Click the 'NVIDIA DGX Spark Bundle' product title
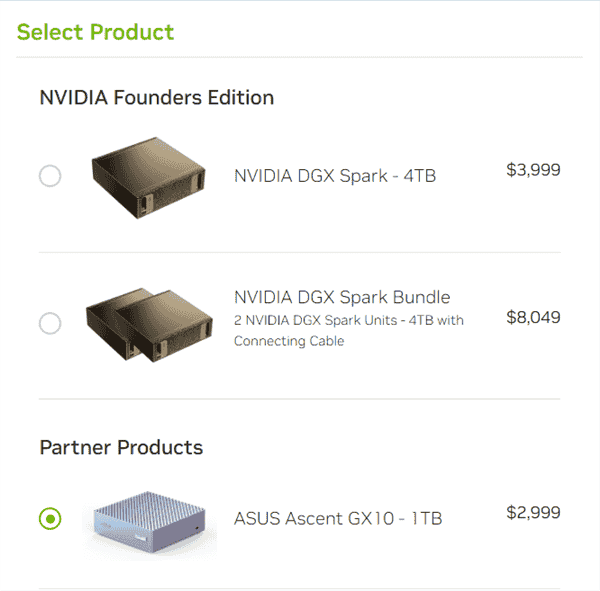The image size is (600, 591). [x=342, y=297]
